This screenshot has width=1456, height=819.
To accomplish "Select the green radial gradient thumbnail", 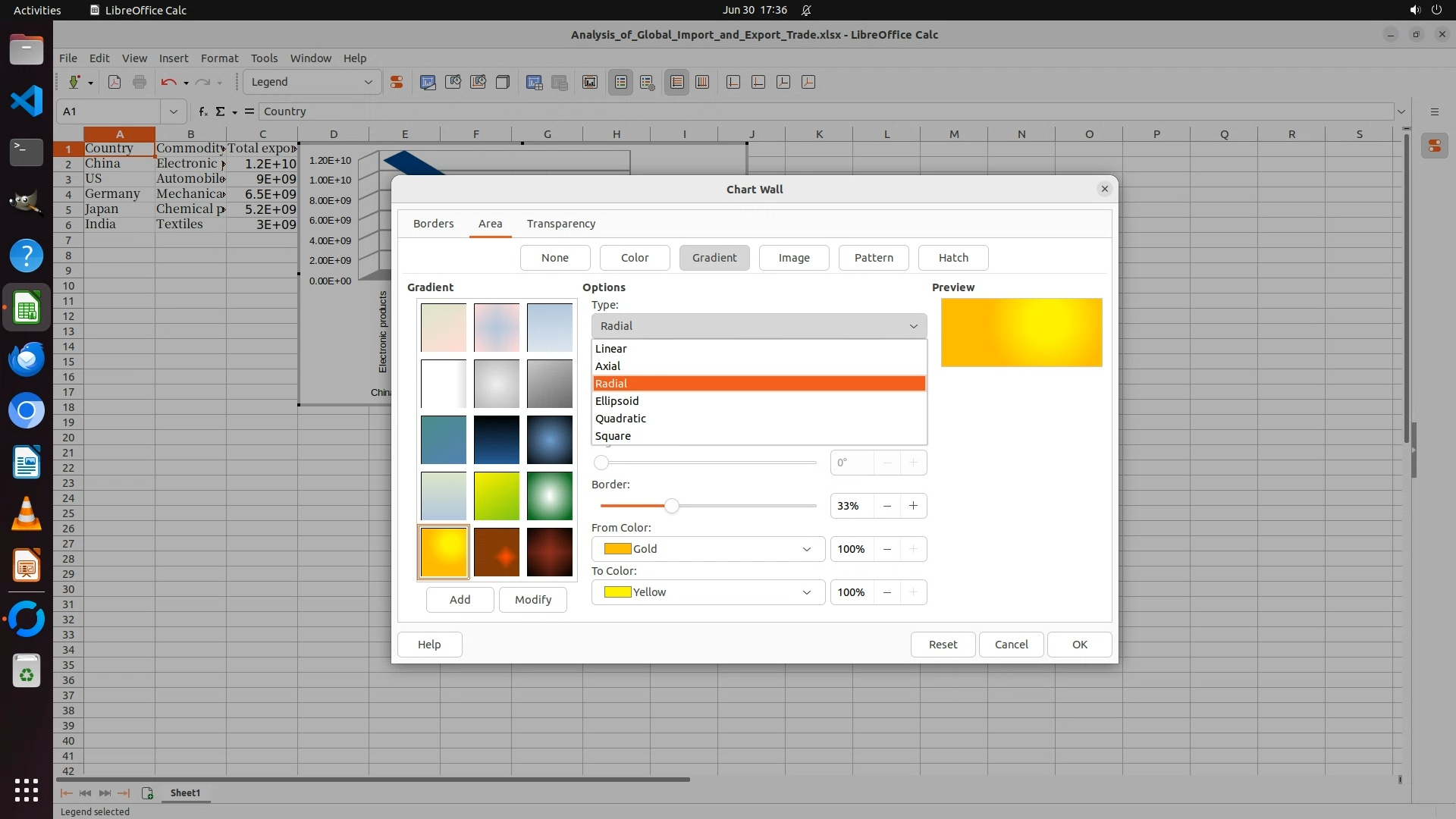I will [549, 496].
